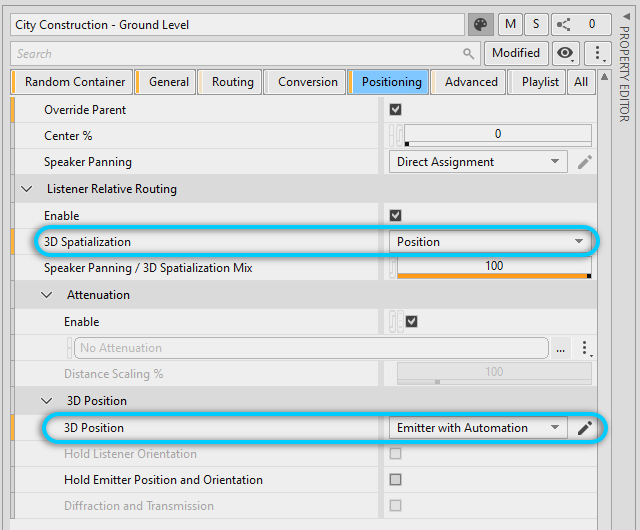Edit 3D Position automation with pencil icon
640x530 pixels.
tap(585, 428)
